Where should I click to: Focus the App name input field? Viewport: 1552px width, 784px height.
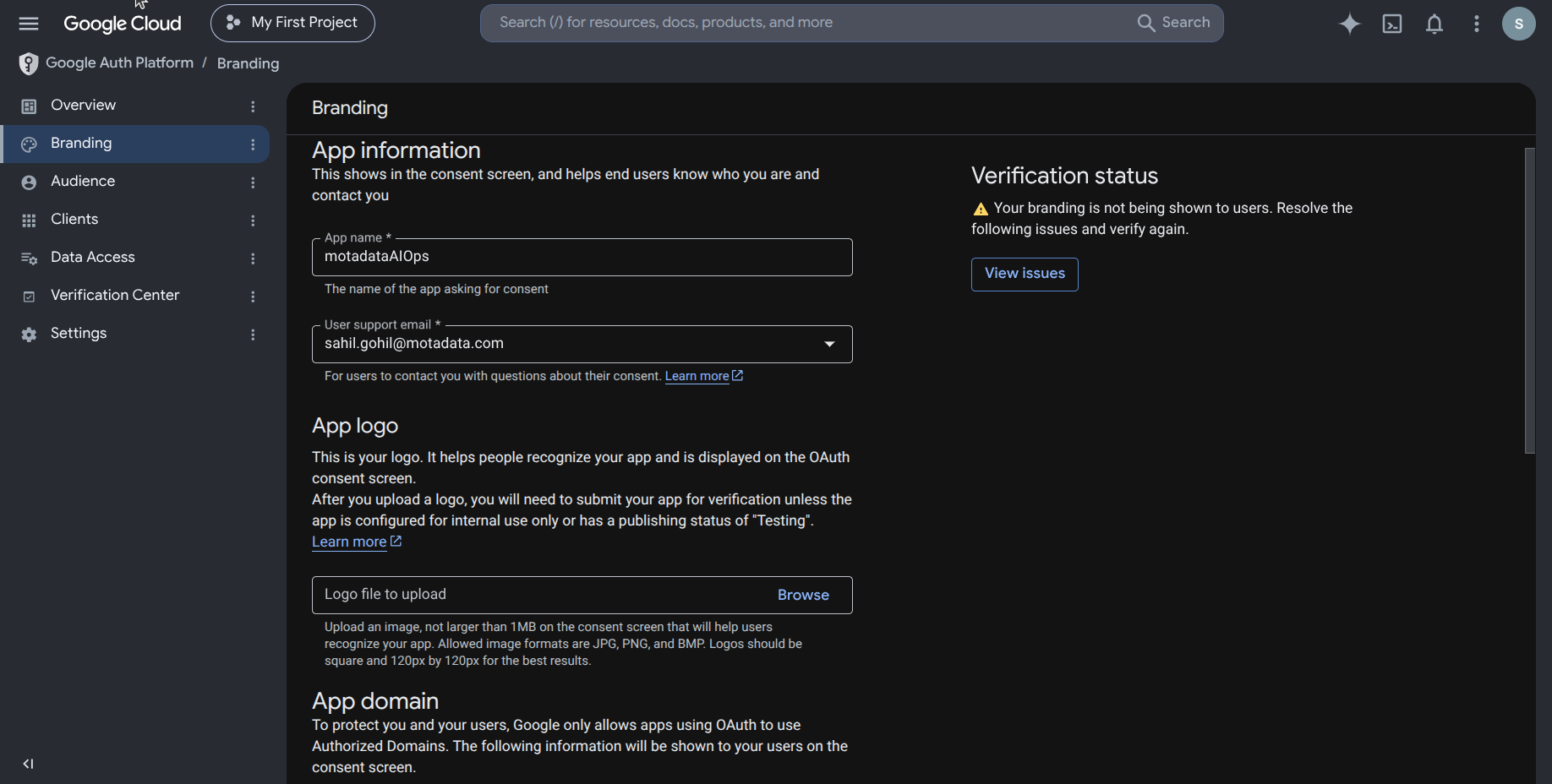582,257
